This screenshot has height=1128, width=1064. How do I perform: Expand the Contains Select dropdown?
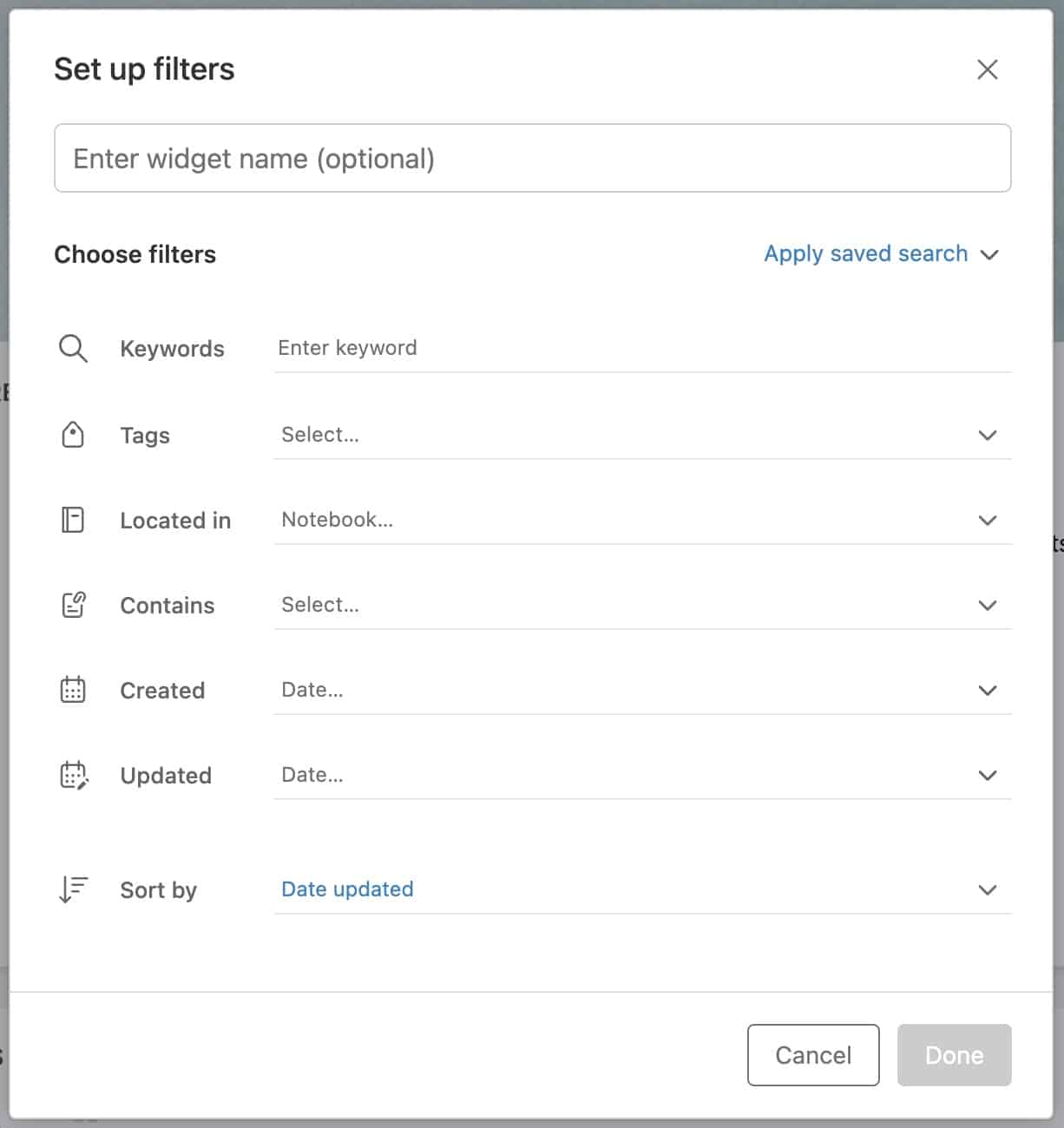click(642, 605)
